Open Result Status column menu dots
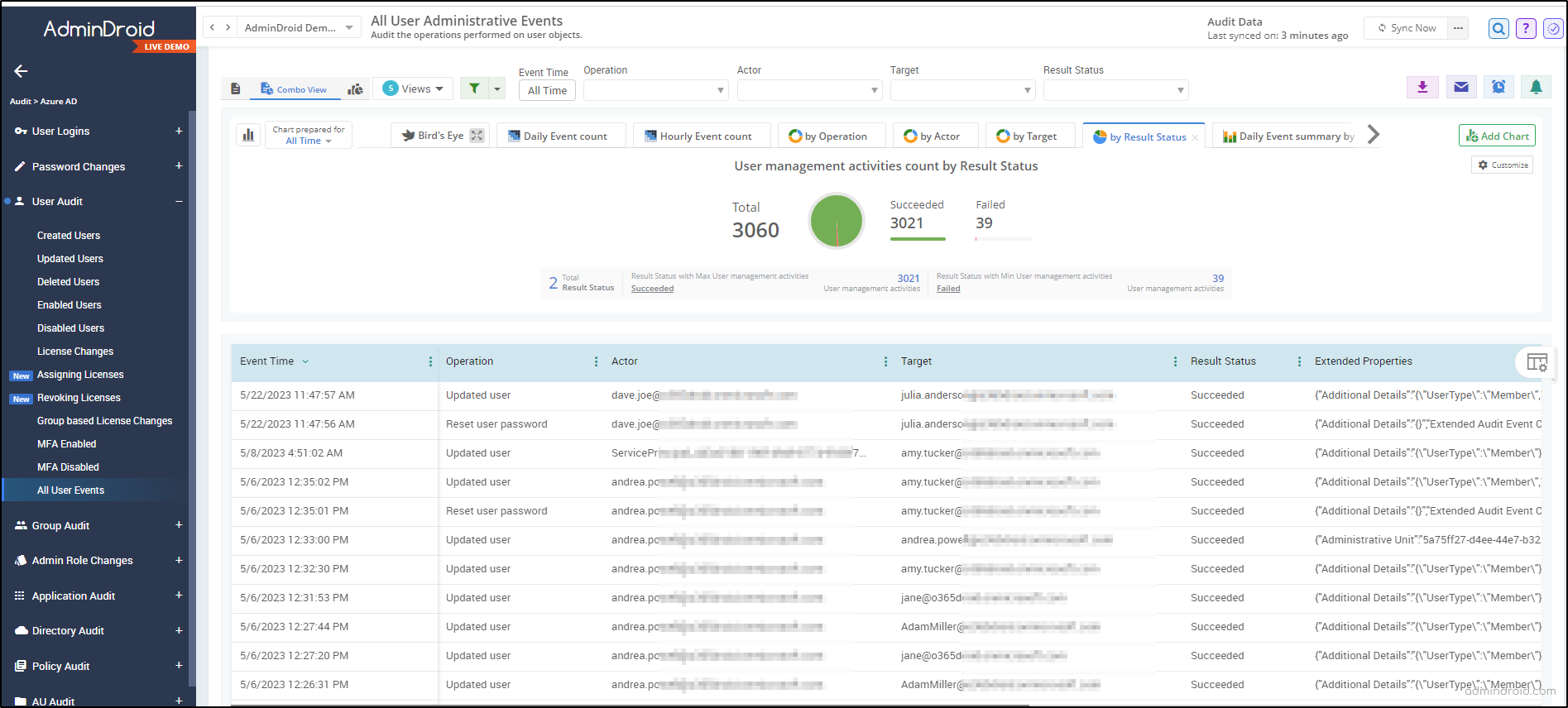The height and width of the screenshot is (708, 1568). click(x=1299, y=361)
